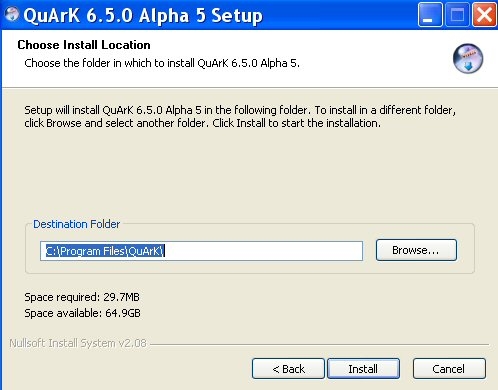Click the Destination Folder path field
The height and width of the screenshot is (390, 498).
click(201, 251)
